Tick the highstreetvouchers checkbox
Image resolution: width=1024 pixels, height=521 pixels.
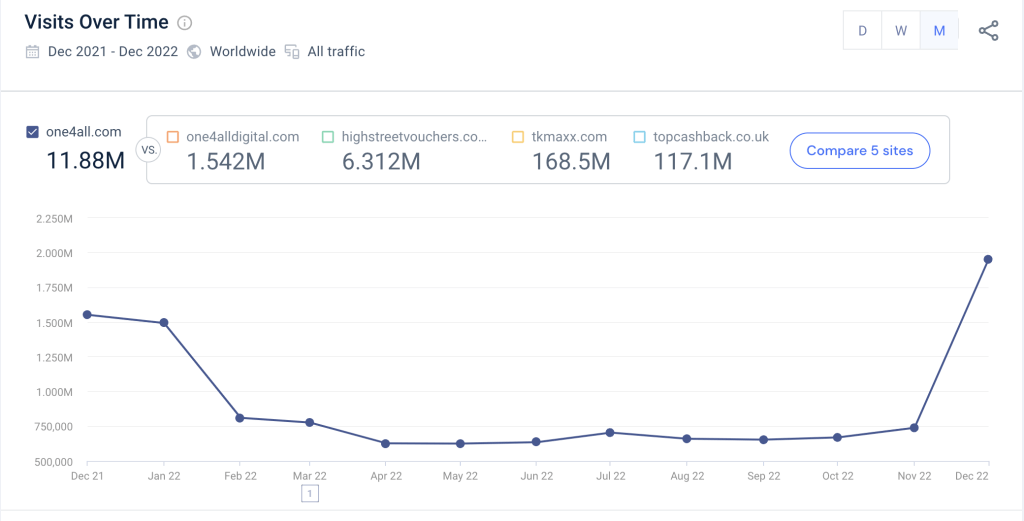[x=328, y=137]
